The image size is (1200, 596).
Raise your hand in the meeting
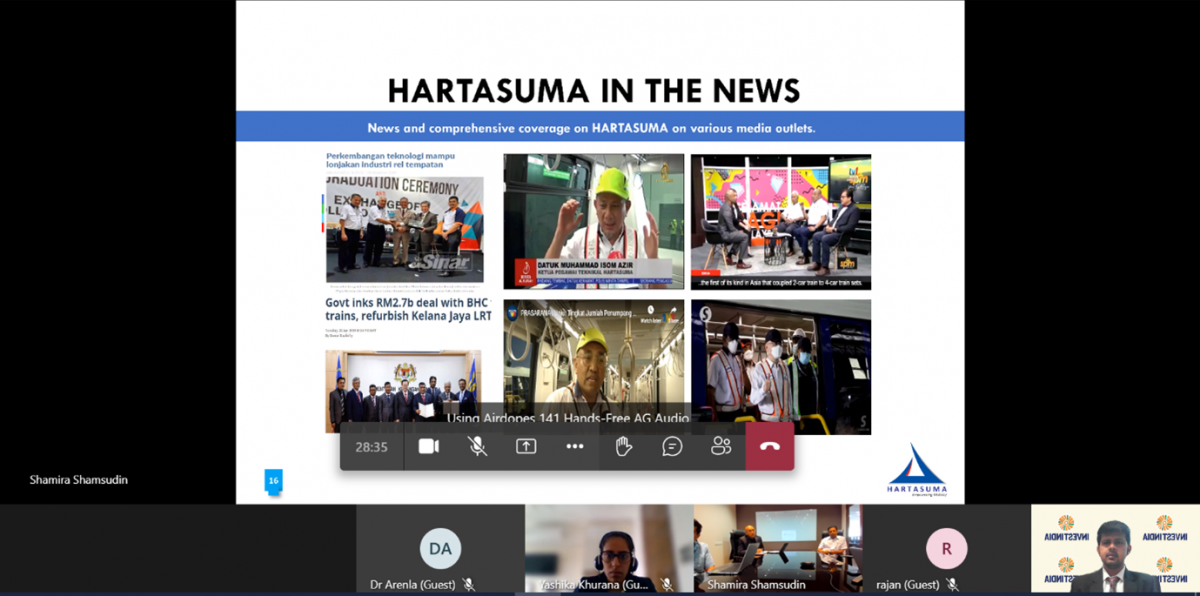[x=624, y=446]
